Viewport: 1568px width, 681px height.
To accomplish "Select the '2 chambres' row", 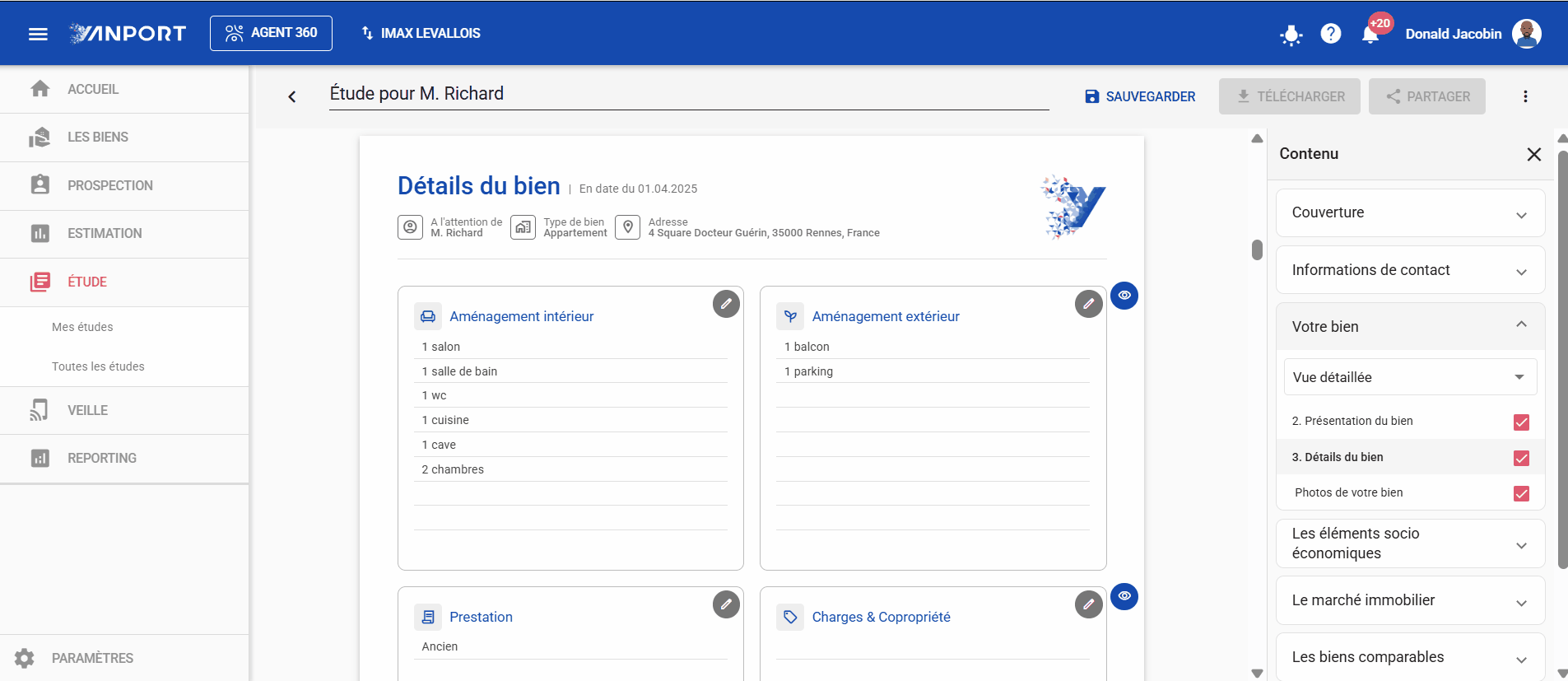I will pos(570,469).
